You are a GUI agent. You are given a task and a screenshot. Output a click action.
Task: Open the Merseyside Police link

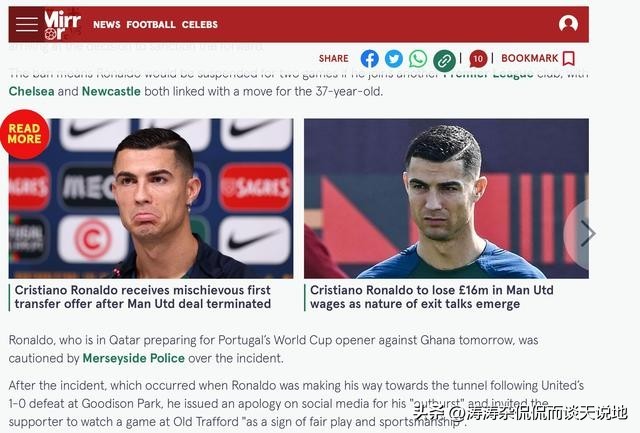coord(133,358)
